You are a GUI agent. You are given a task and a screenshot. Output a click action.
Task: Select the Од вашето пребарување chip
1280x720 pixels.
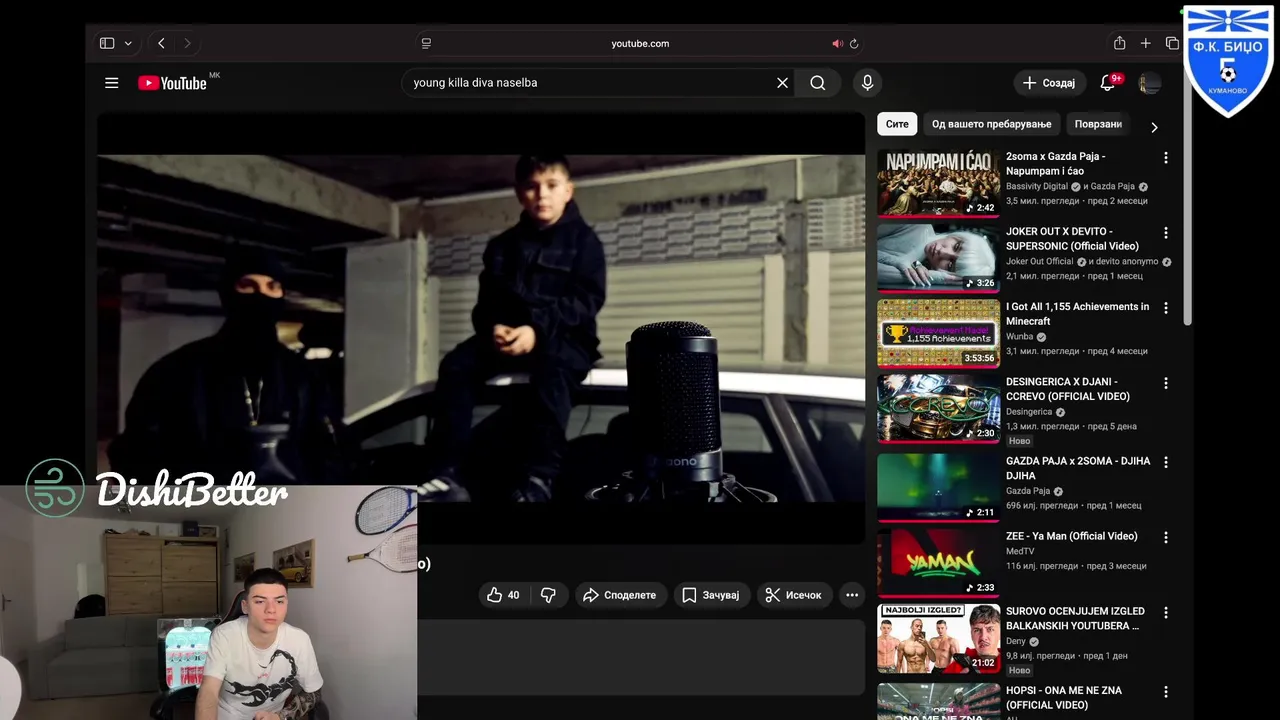coord(992,124)
